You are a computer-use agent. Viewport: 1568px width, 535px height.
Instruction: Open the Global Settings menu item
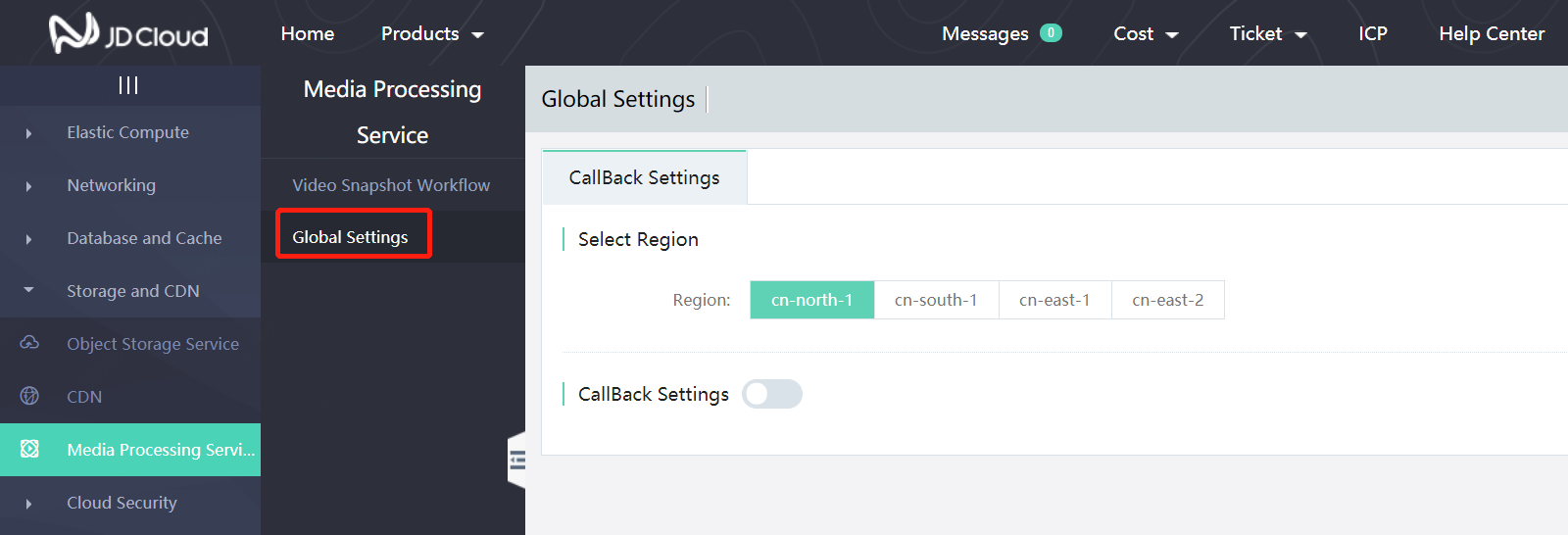pyautogui.click(x=350, y=237)
